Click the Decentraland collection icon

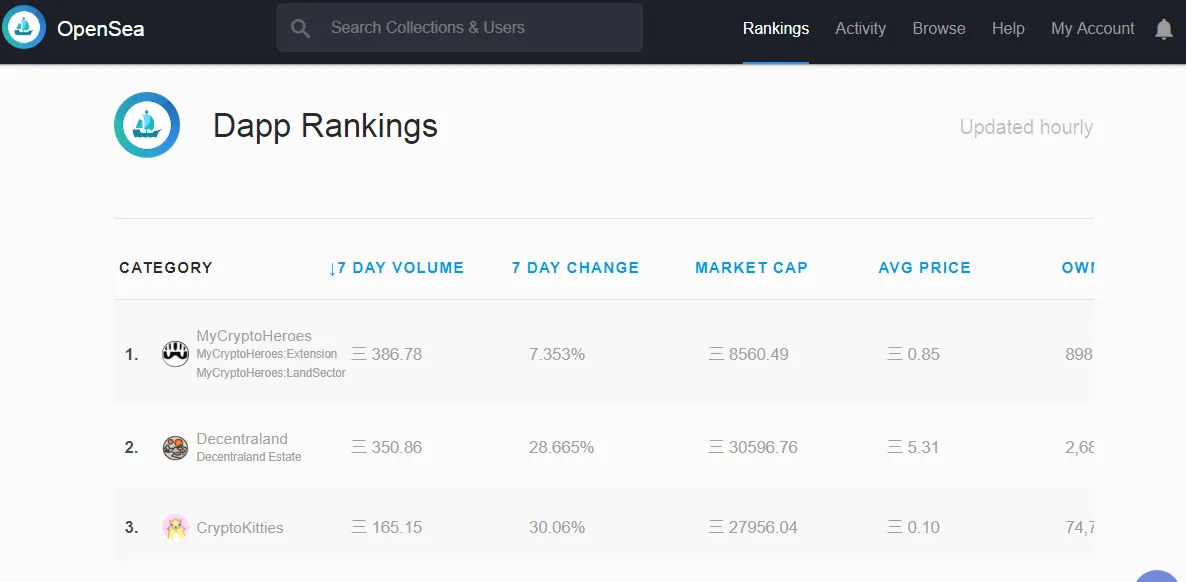[x=175, y=447]
